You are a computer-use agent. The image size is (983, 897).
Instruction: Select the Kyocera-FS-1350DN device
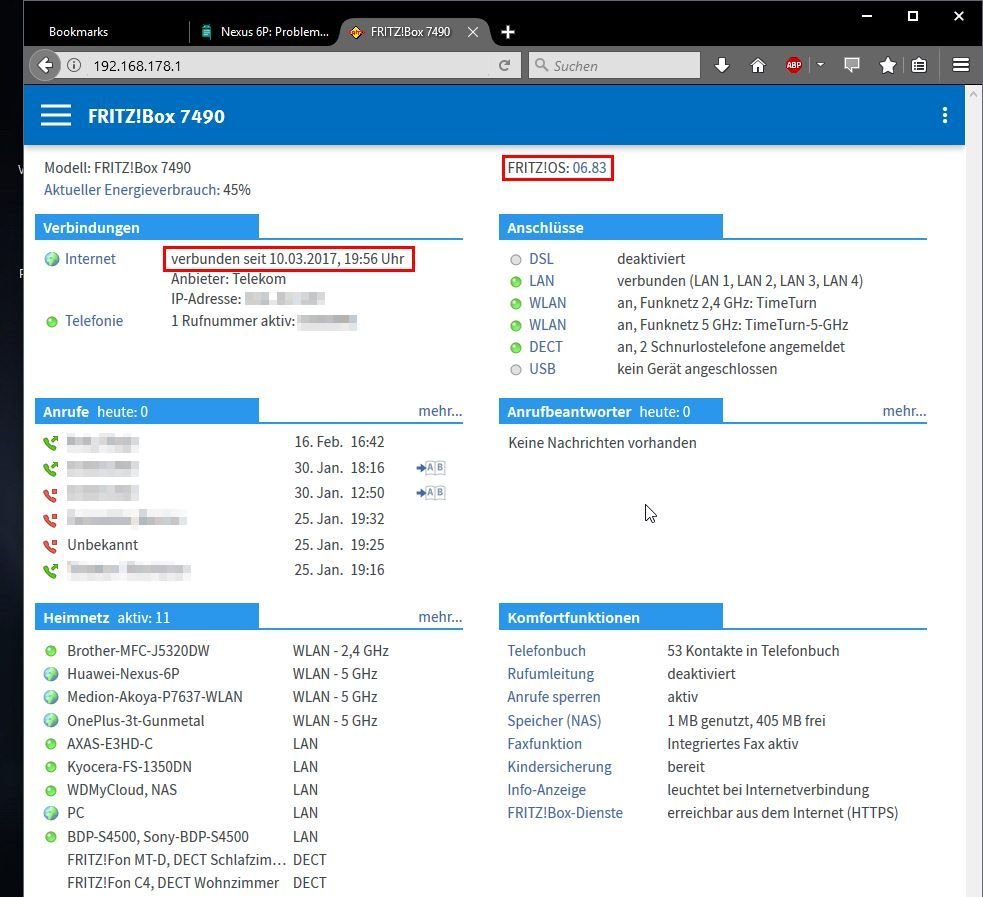[129, 767]
